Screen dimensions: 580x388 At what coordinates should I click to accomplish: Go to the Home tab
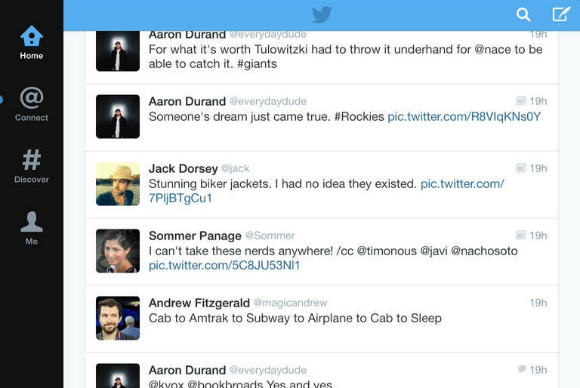tap(31, 43)
